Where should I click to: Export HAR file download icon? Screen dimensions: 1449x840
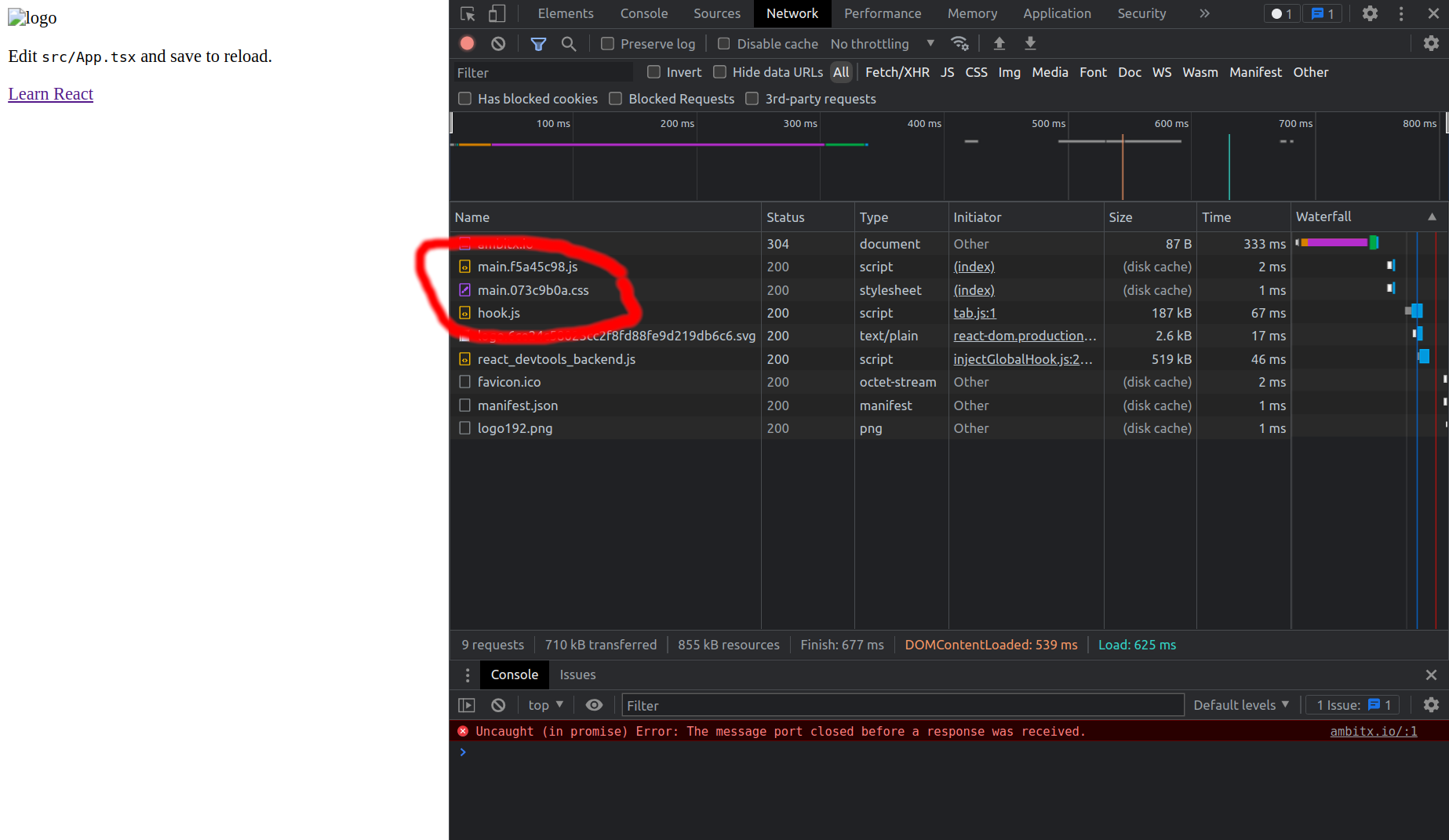[1030, 43]
